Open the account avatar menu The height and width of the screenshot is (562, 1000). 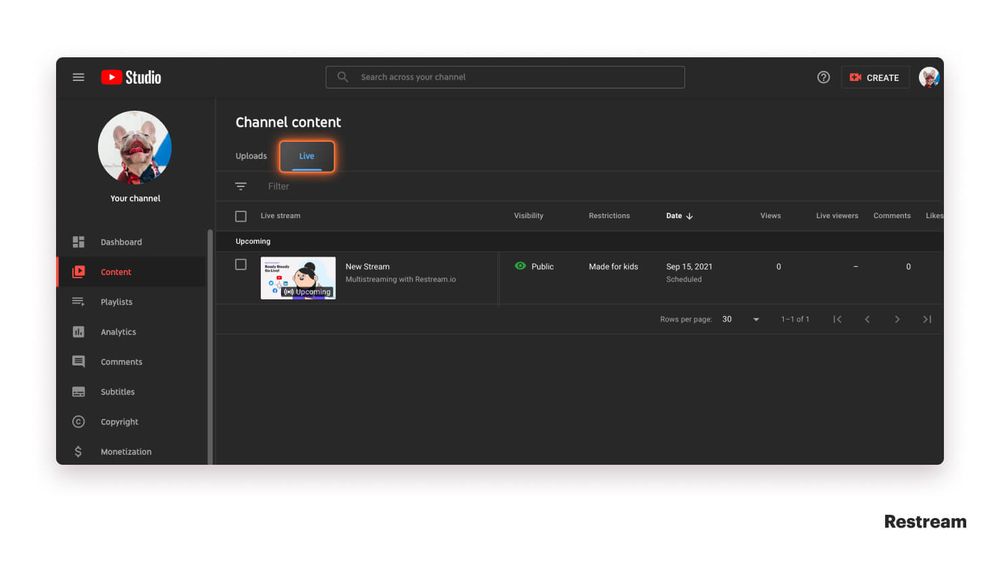[929, 77]
